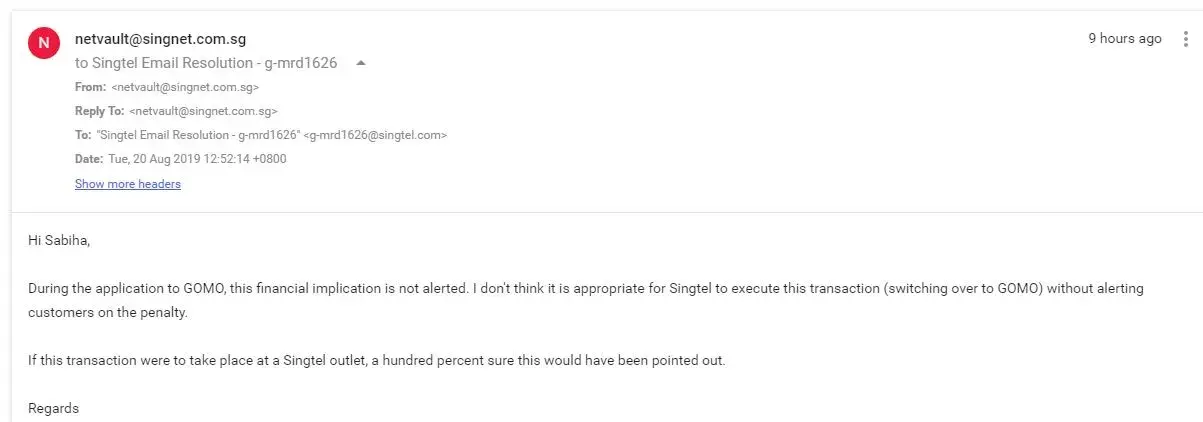Collapse the email header details arrow

tap(361, 63)
